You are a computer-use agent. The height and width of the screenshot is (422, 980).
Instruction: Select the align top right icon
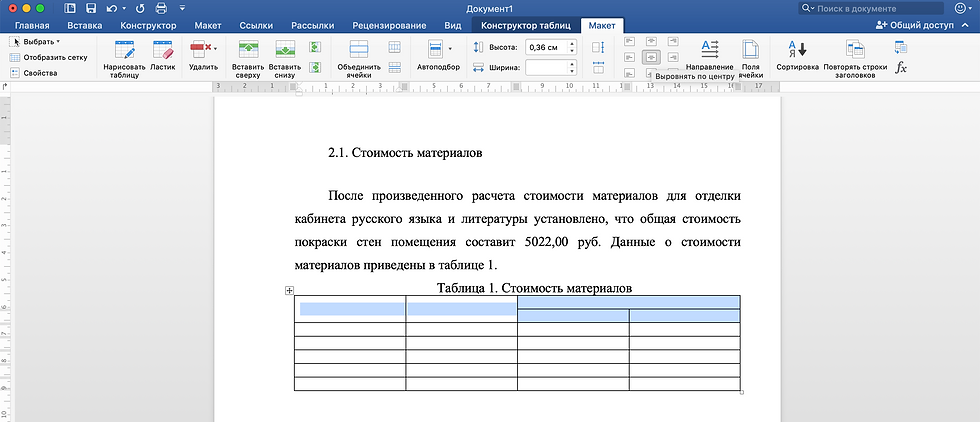[x=672, y=41]
